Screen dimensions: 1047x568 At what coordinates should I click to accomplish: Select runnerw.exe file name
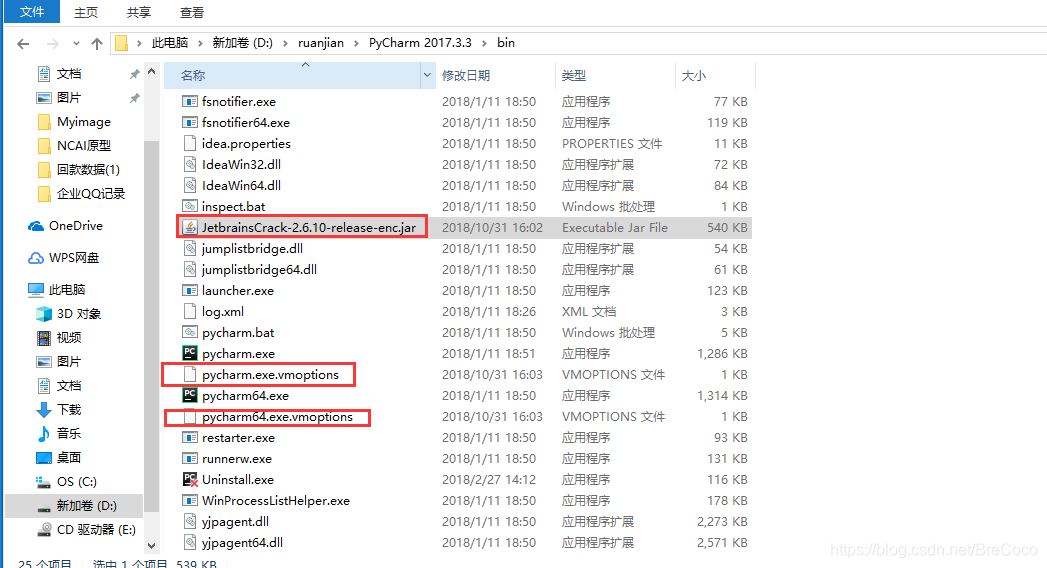236,459
